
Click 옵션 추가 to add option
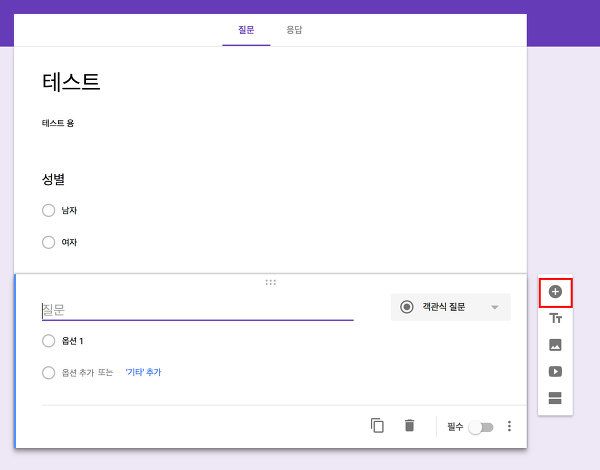click(79, 372)
